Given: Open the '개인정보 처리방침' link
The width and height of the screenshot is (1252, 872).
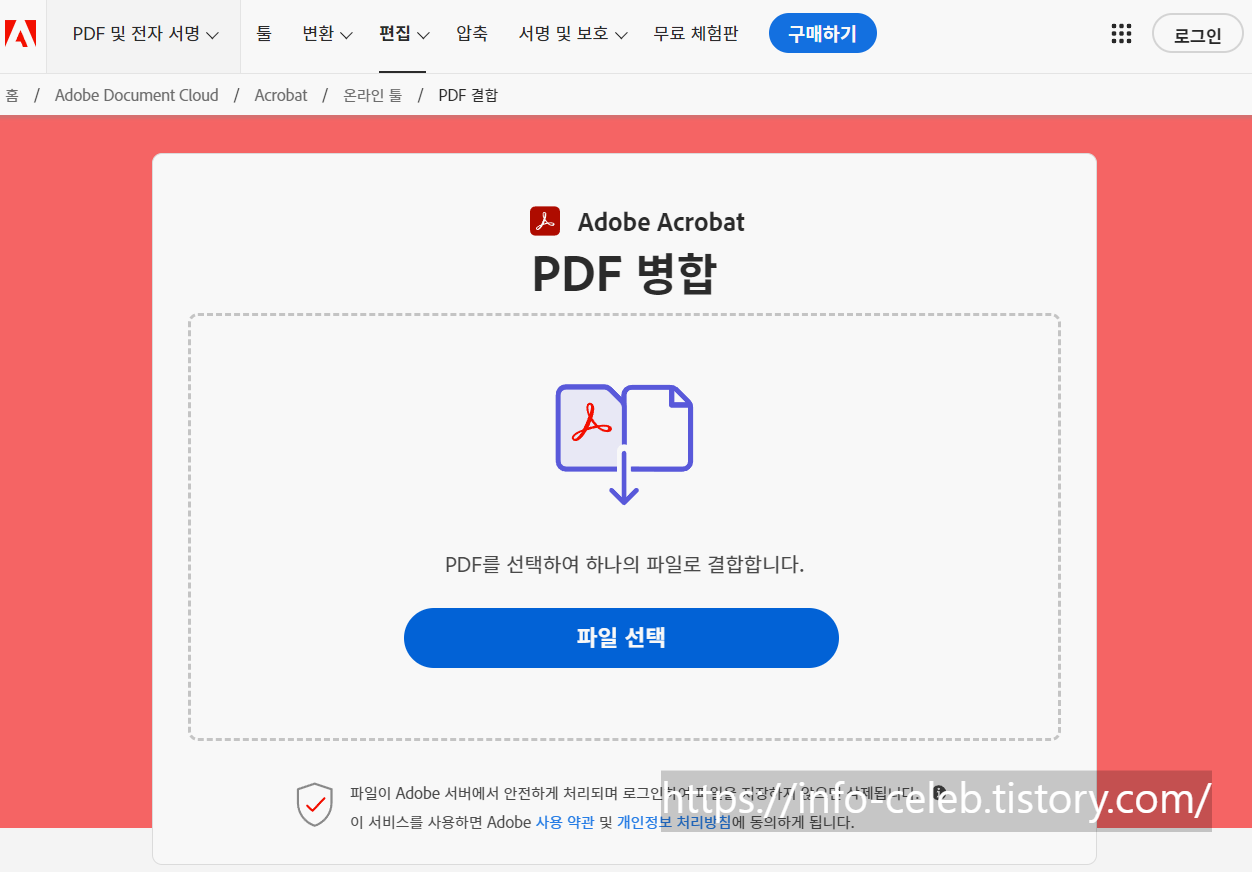Looking at the screenshot, I should [x=674, y=823].
